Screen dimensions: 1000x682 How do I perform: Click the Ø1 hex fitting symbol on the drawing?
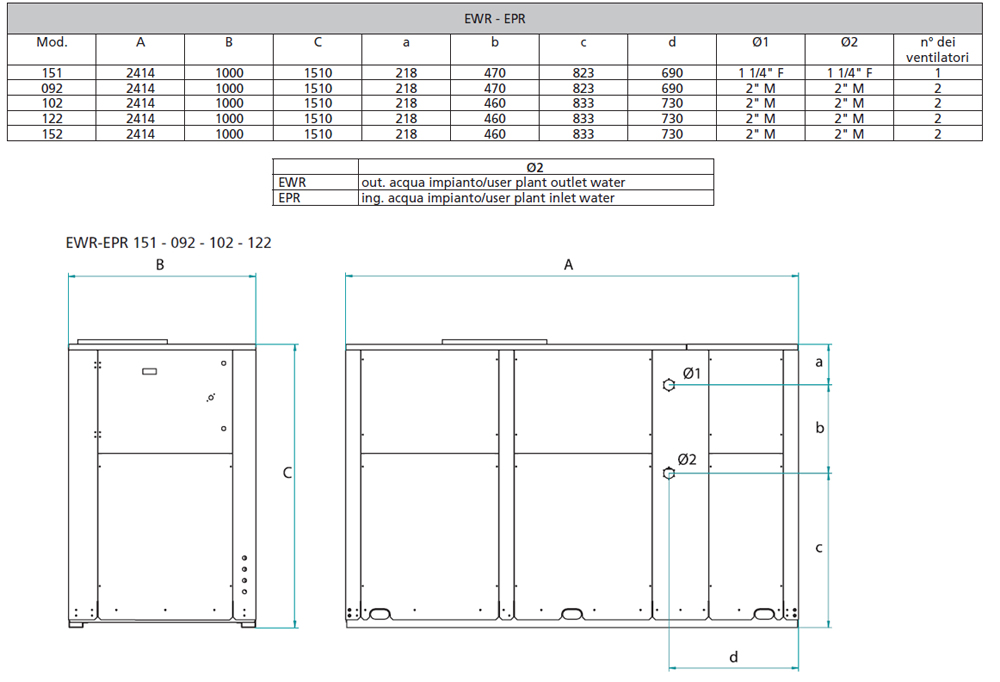click(670, 384)
